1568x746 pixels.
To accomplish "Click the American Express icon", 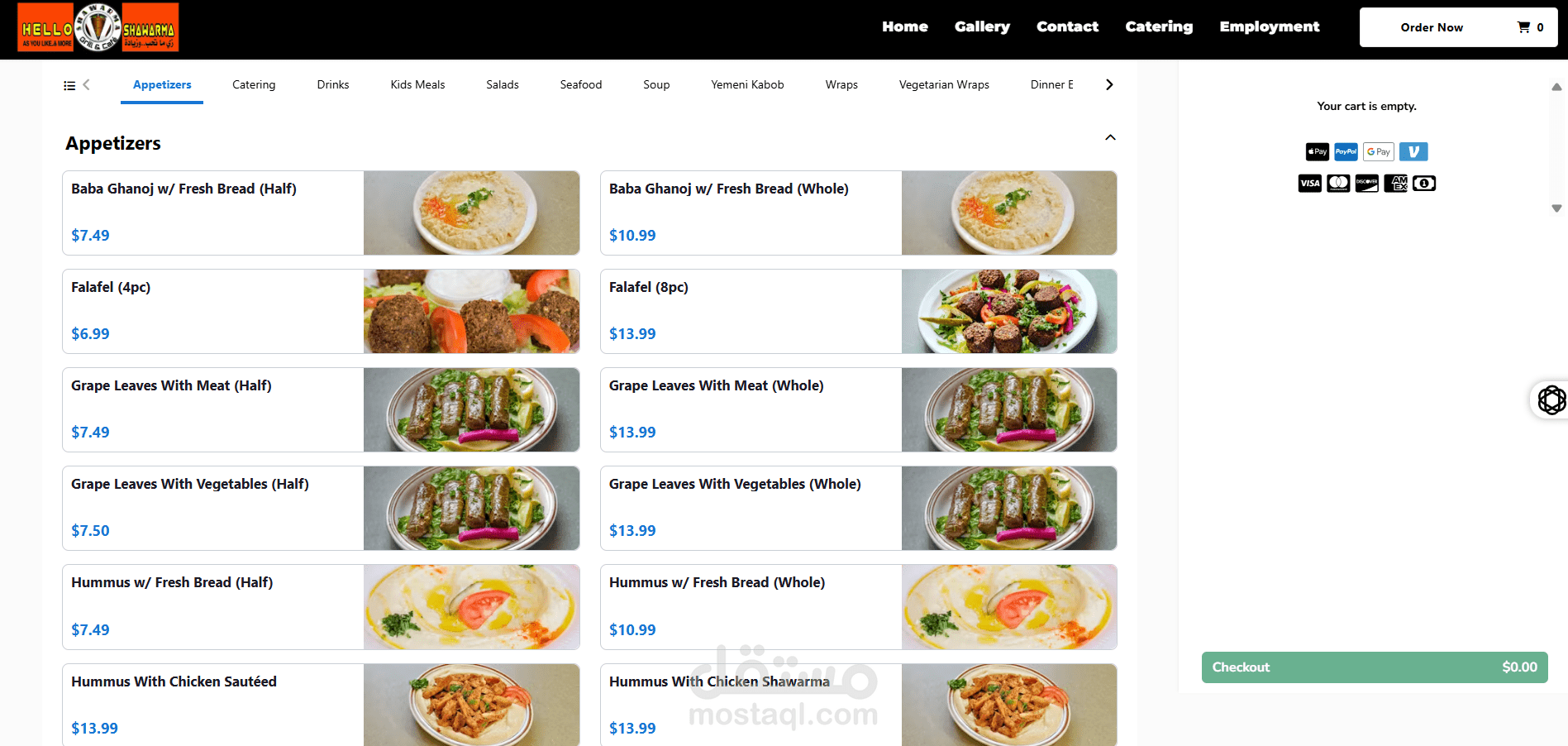I will coord(1396,183).
